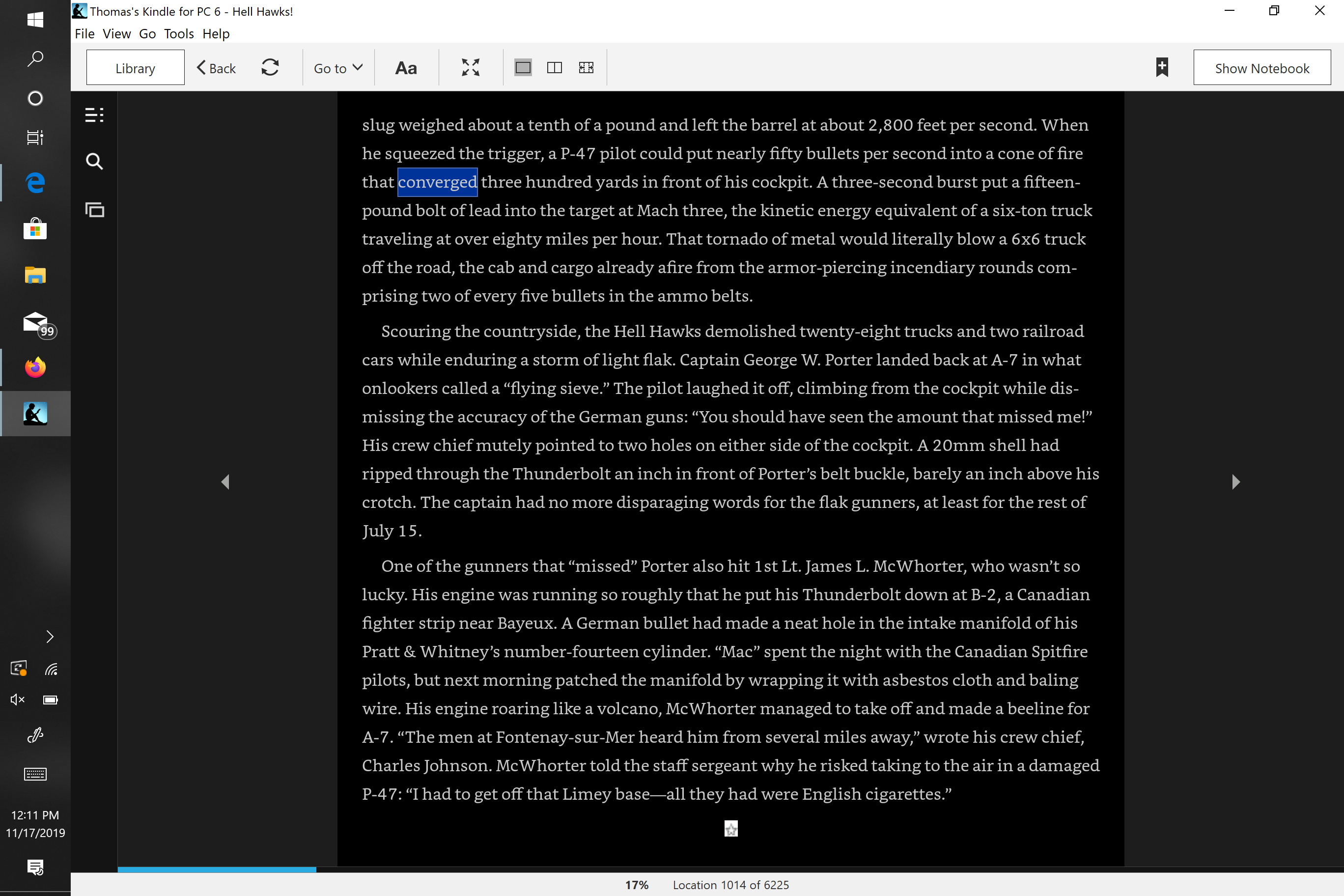Click Location 1014 of 6225 text
Screen dimensions: 1344x896
(x=731, y=885)
